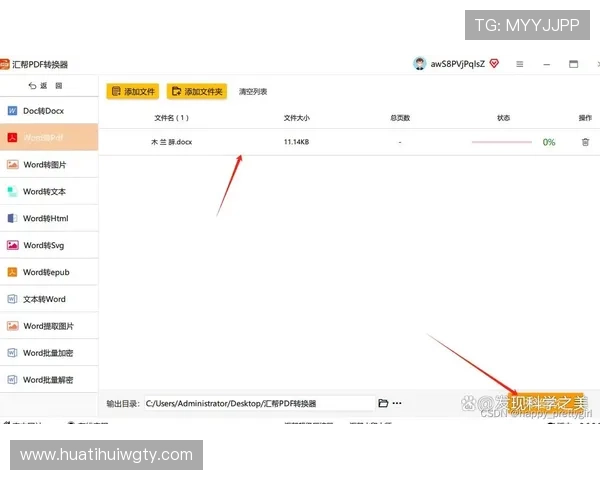Go back using the 返回 button
Screen dimensions: 600x480
[45, 86]
